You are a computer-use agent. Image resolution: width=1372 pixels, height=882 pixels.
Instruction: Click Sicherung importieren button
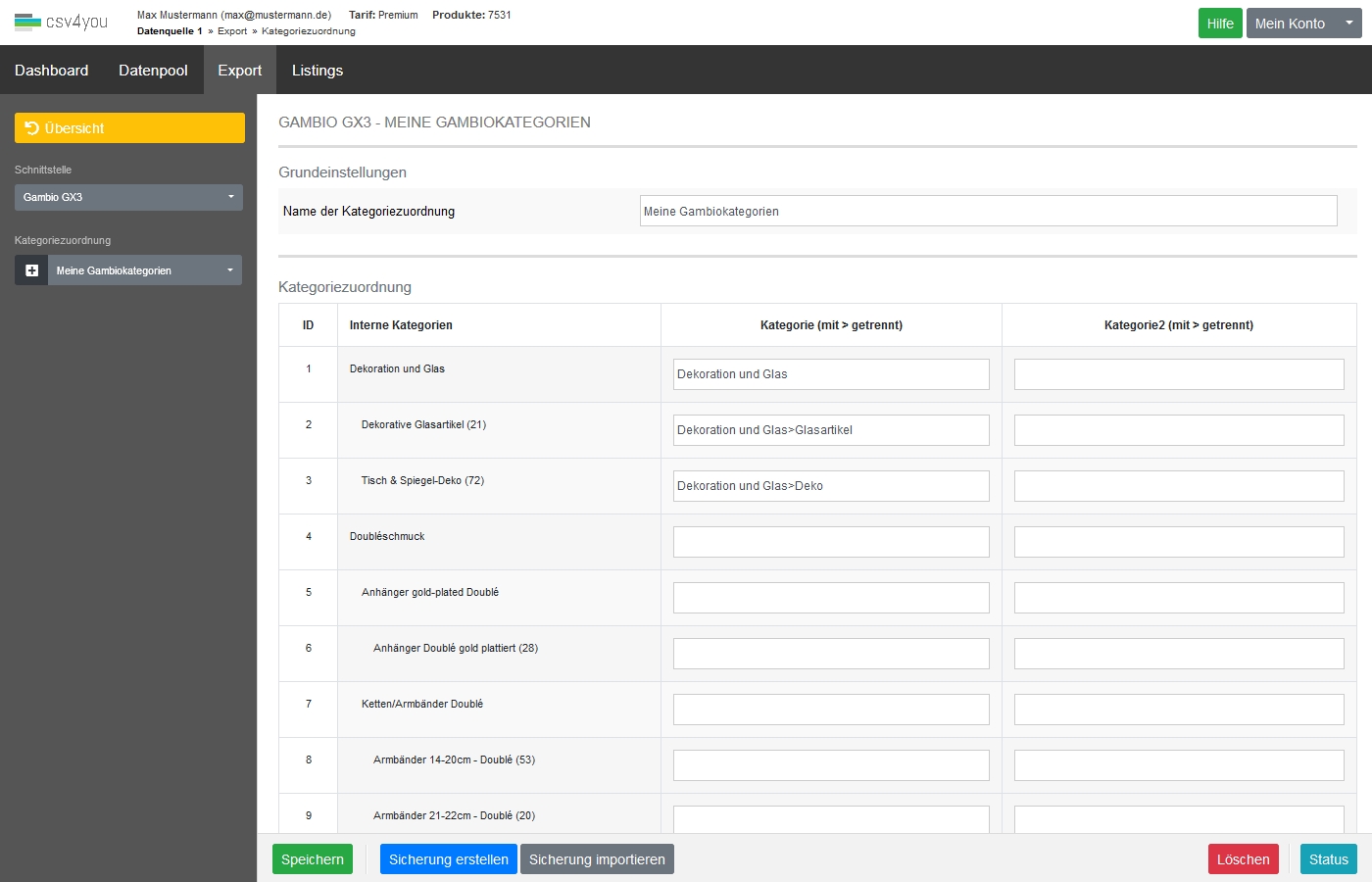point(597,859)
